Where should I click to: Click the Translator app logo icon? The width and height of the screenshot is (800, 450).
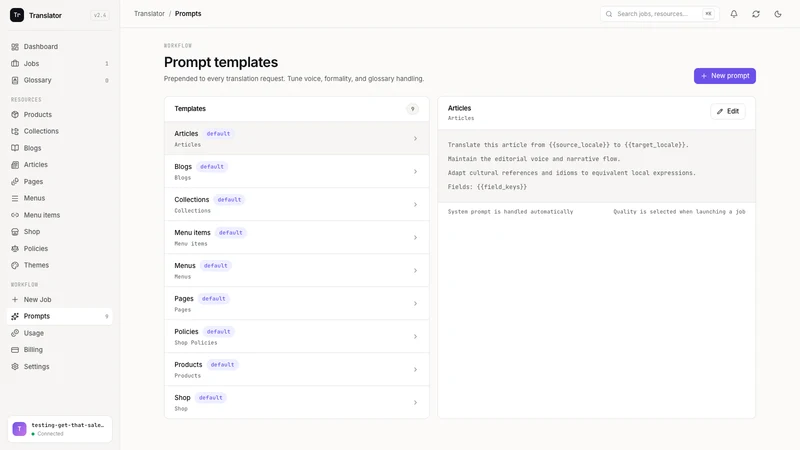click(17, 15)
